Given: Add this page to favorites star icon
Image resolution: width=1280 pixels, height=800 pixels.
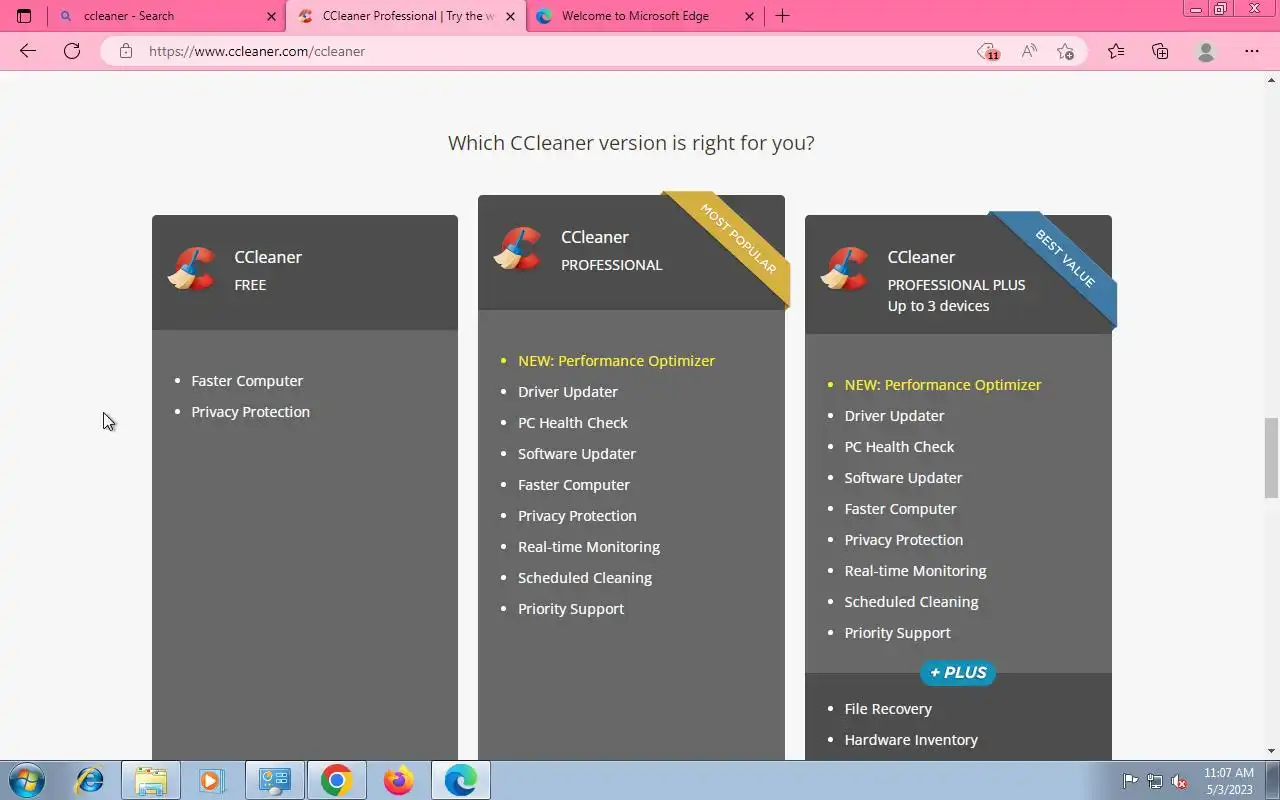Looking at the screenshot, I should [1066, 51].
